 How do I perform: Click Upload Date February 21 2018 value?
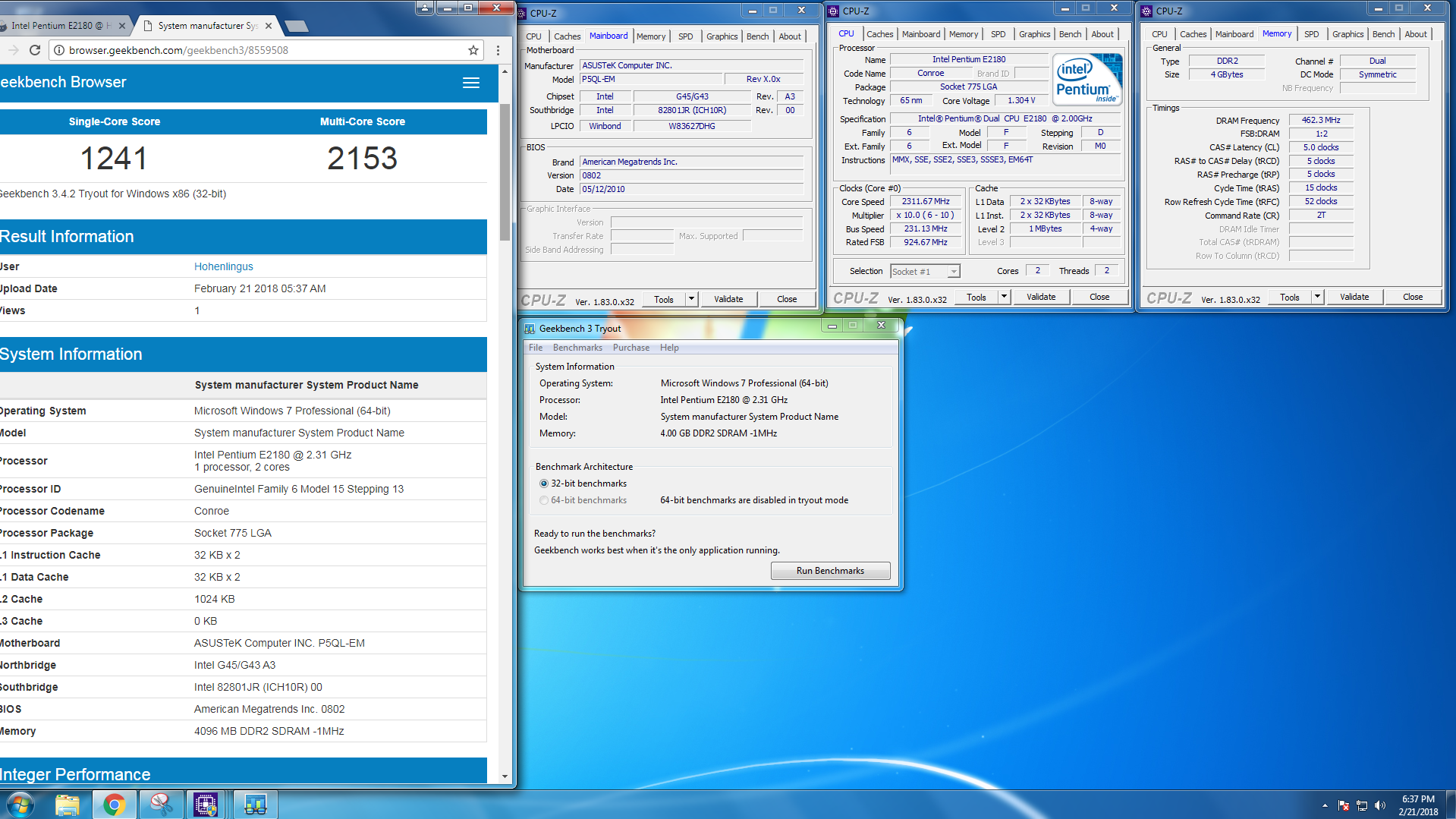(x=260, y=288)
